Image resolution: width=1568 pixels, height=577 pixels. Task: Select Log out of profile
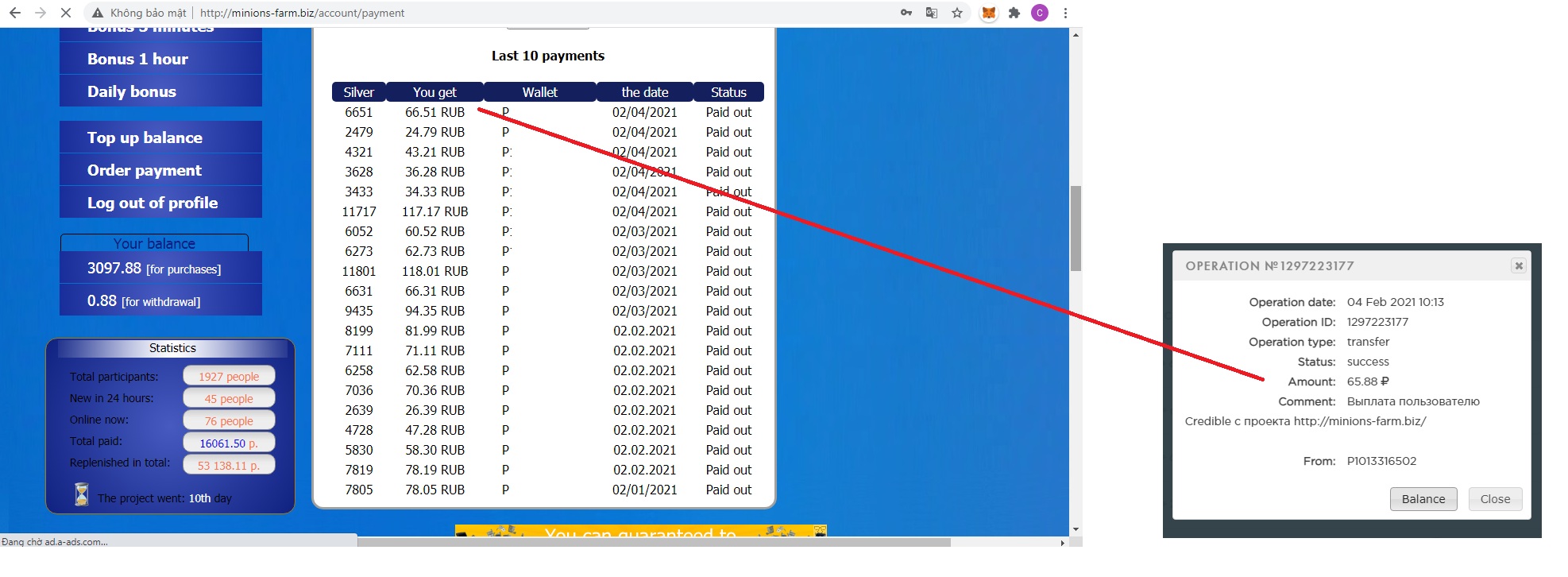pos(160,203)
